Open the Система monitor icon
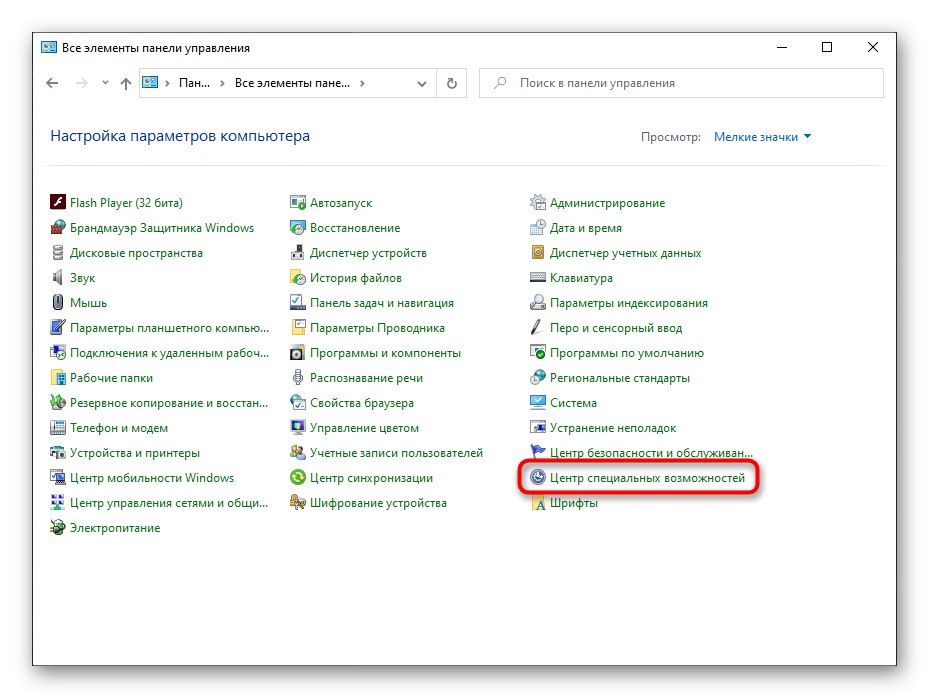This screenshot has height=698, width=929. pyautogui.click(x=537, y=402)
